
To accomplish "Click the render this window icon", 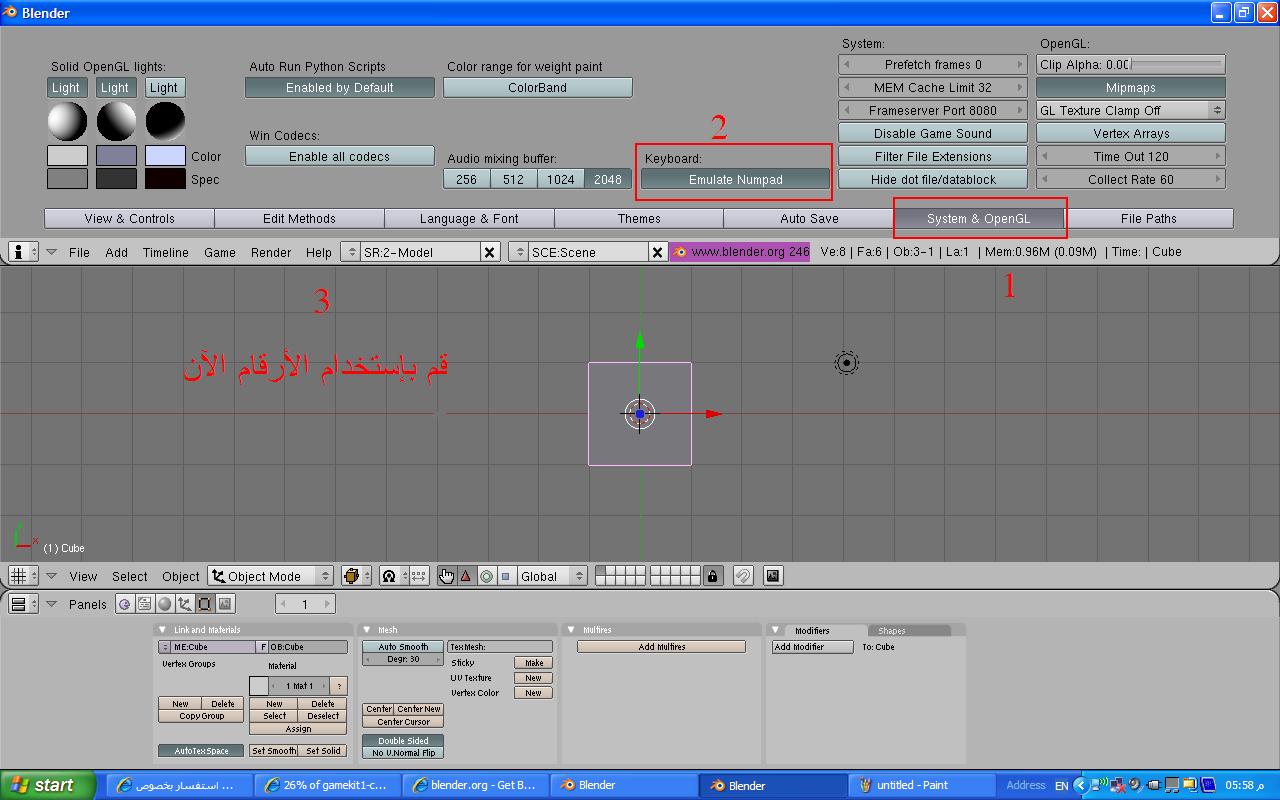I will (x=772, y=576).
